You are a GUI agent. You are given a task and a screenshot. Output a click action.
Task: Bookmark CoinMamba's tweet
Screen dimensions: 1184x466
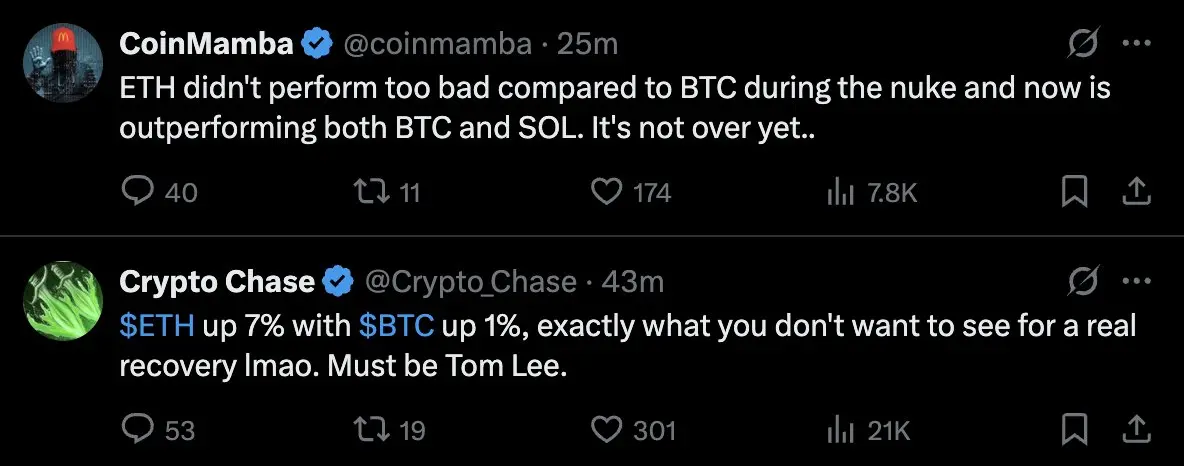coord(1073,191)
